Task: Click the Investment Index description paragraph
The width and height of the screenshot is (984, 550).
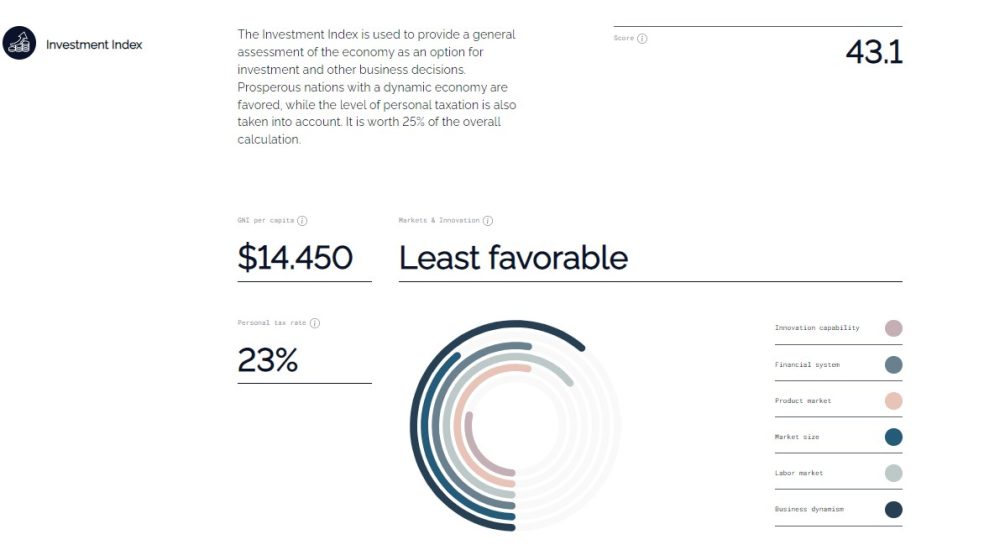Action: coord(377,87)
